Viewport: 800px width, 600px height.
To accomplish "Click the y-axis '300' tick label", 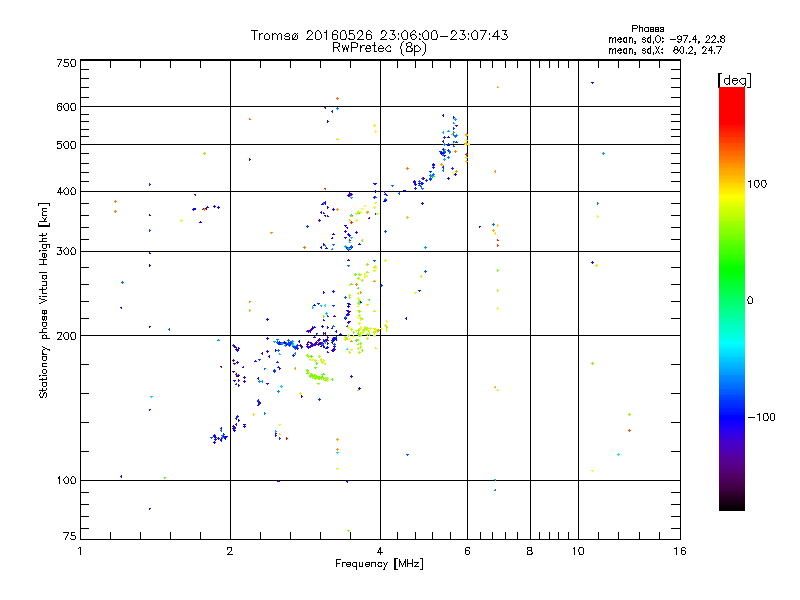I will 66,251.
